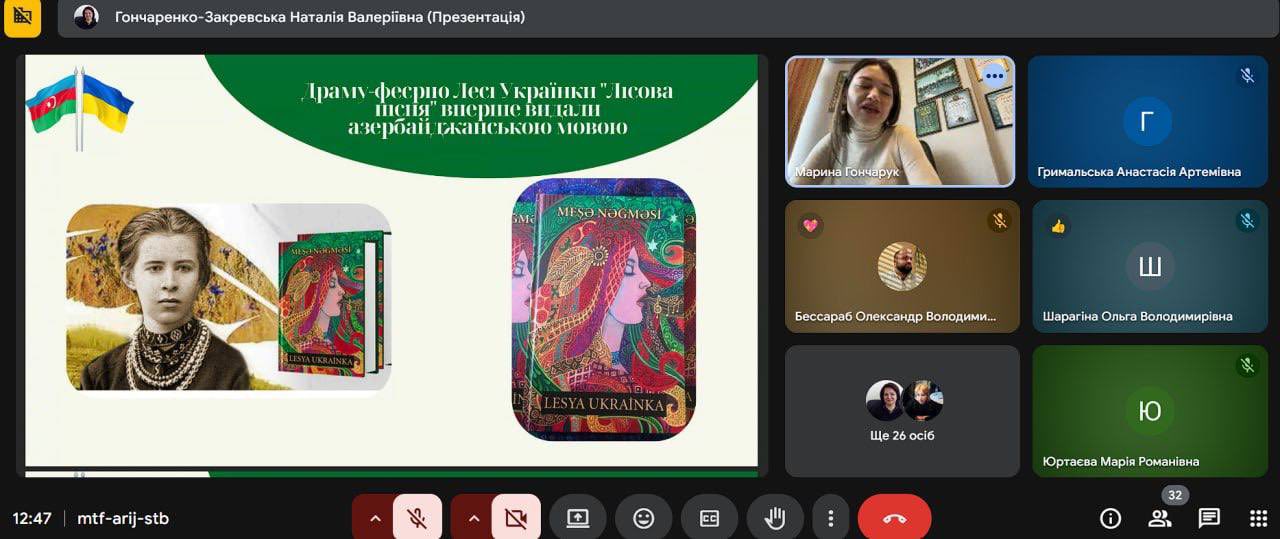Click the presentation icon at top left
The image size is (1280, 539).
click(22, 17)
